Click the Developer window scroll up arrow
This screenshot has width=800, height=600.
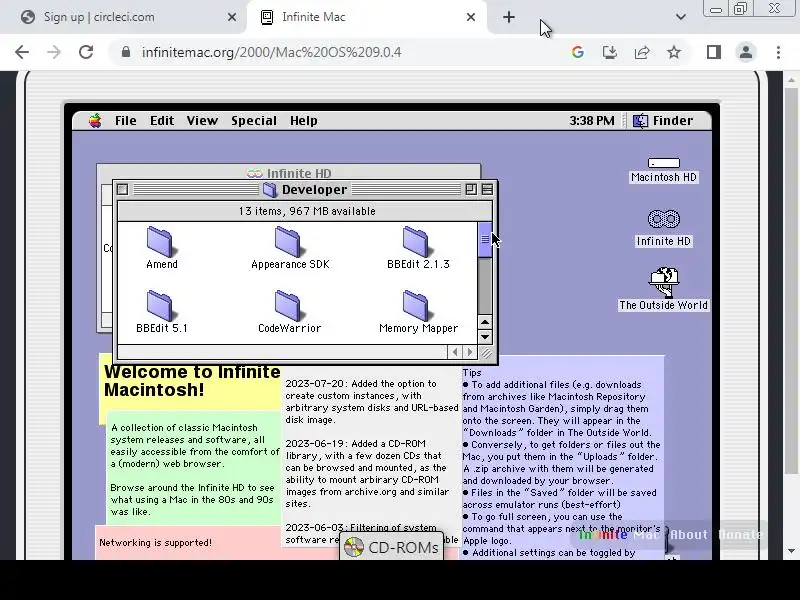pyautogui.click(x=485, y=322)
